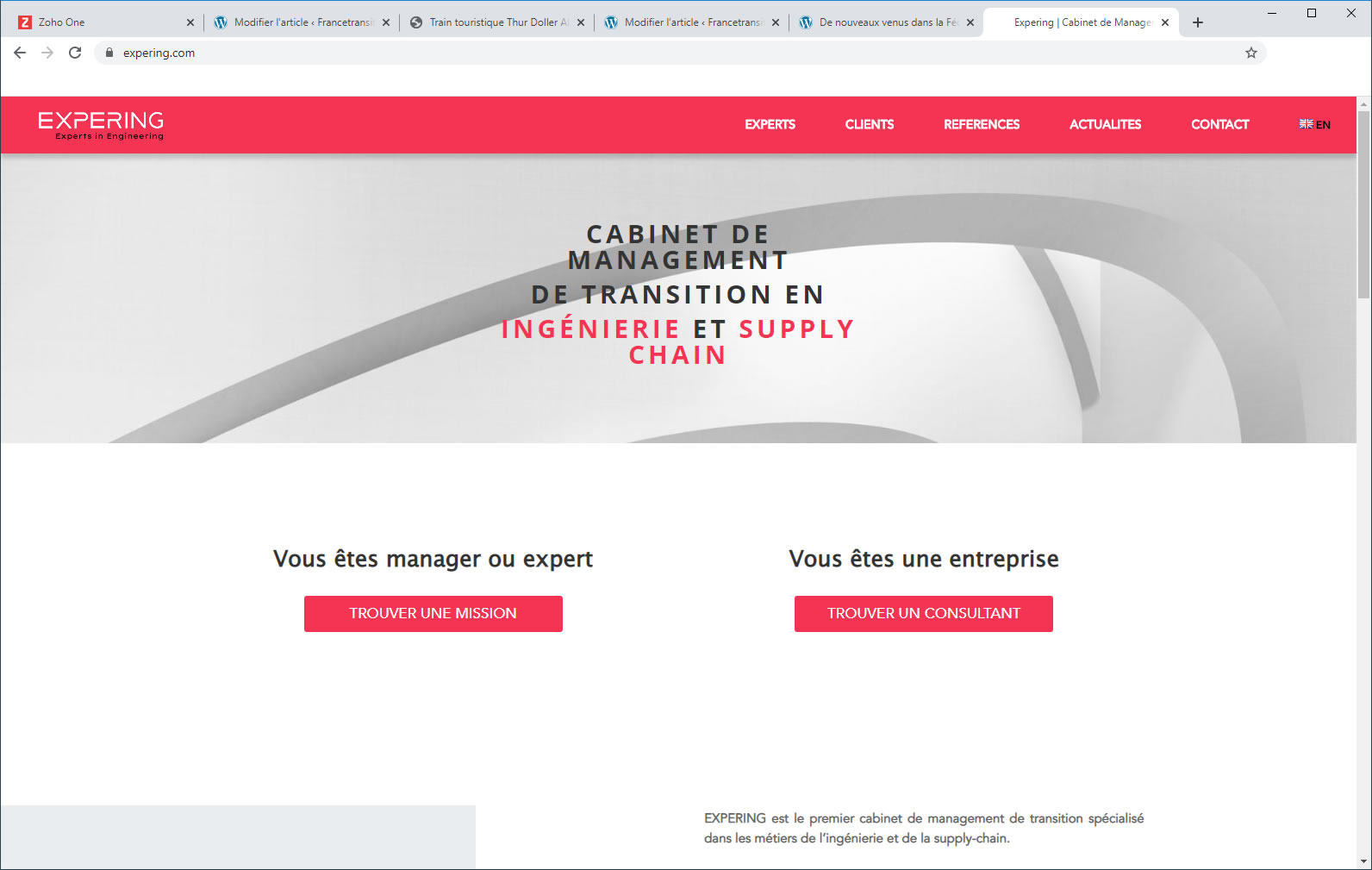Bookmark this page with the star icon

click(1250, 53)
